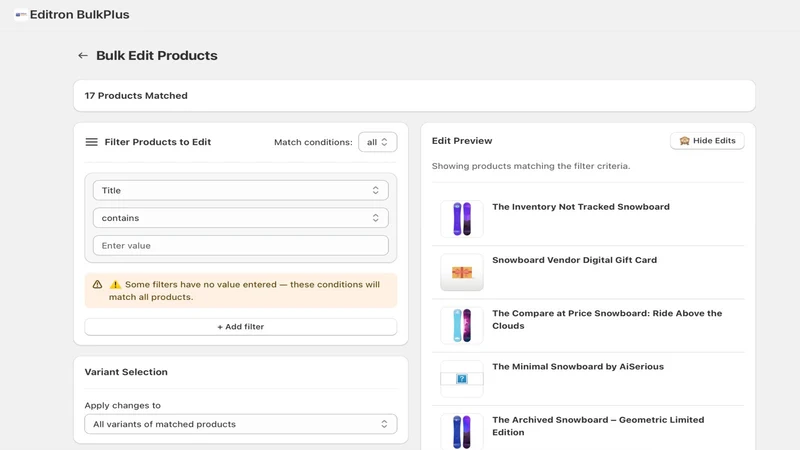Viewport: 800px width, 450px height.
Task: Open the Title filter field dropdown
Action: 241,190
